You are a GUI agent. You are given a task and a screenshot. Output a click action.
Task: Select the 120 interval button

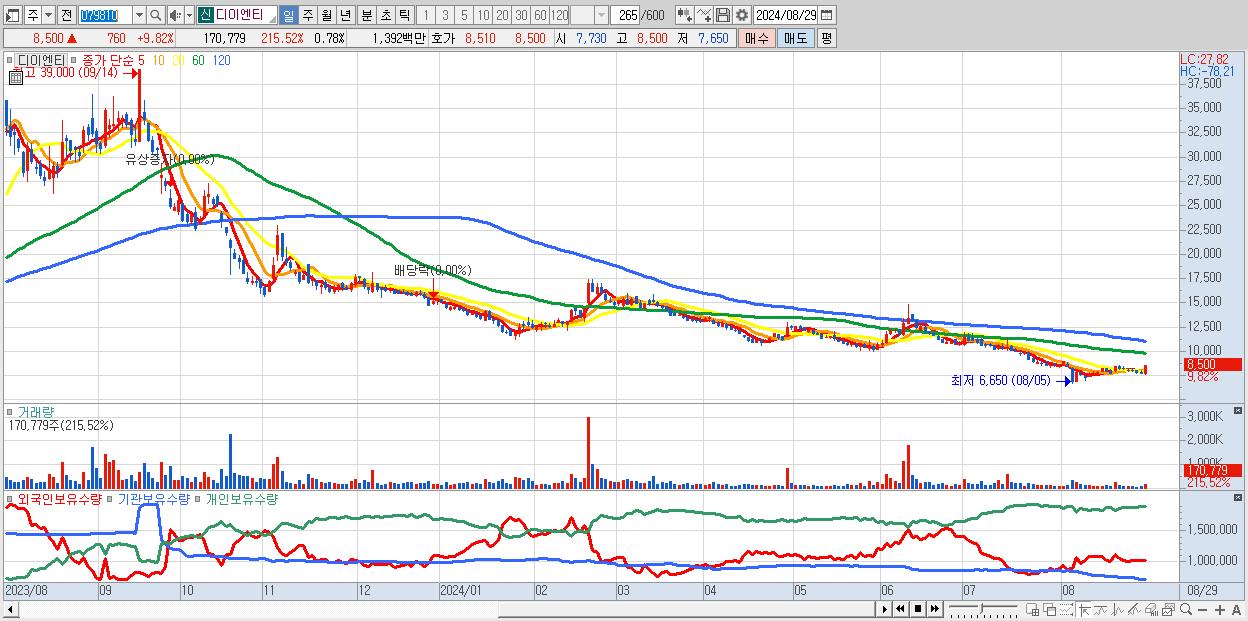(x=560, y=15)
